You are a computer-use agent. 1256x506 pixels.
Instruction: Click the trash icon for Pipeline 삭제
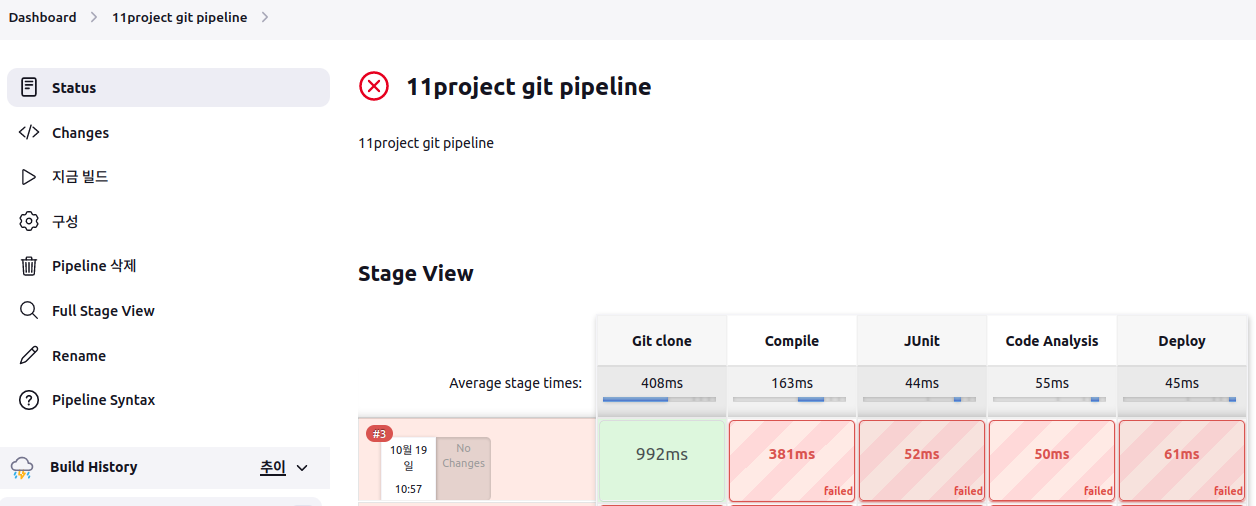(x=29, y=266)
